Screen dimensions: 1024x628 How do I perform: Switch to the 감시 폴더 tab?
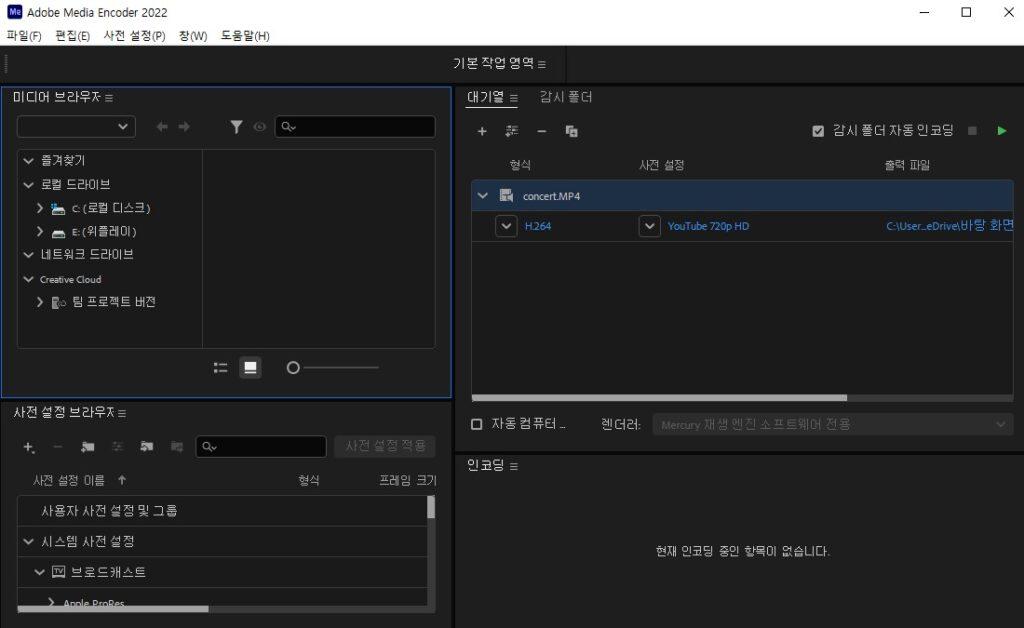click(x=566, y=97)
